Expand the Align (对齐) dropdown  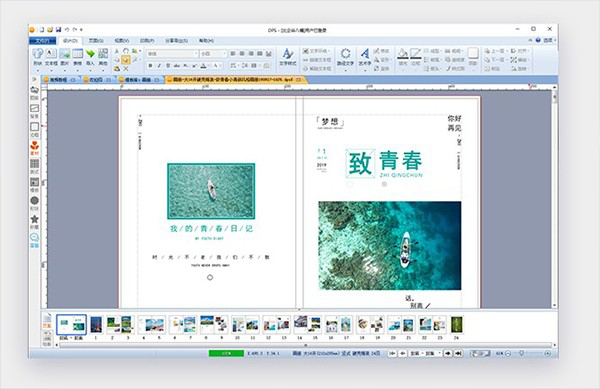528,51
